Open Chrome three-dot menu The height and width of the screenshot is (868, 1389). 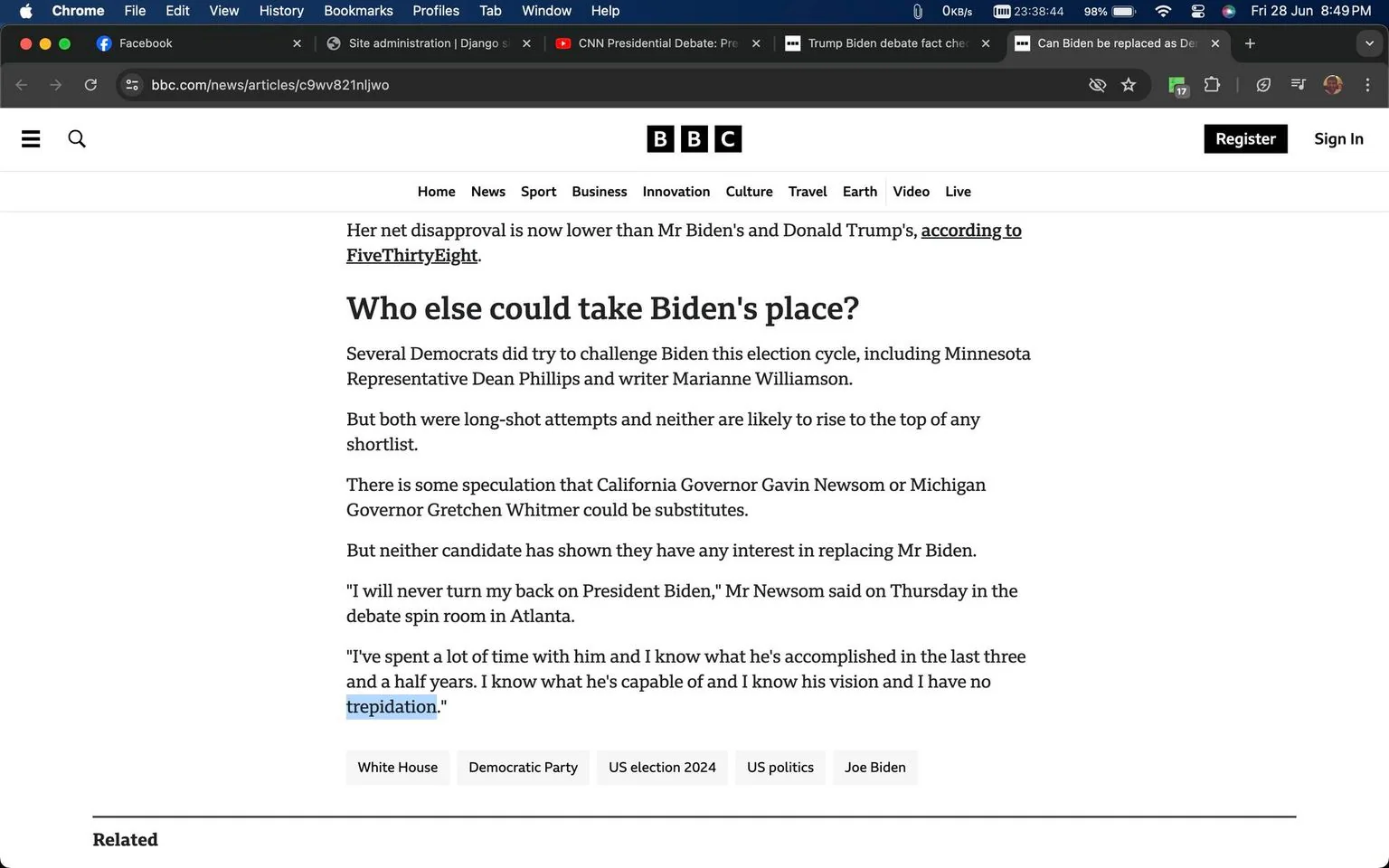tap(1367, 84)
